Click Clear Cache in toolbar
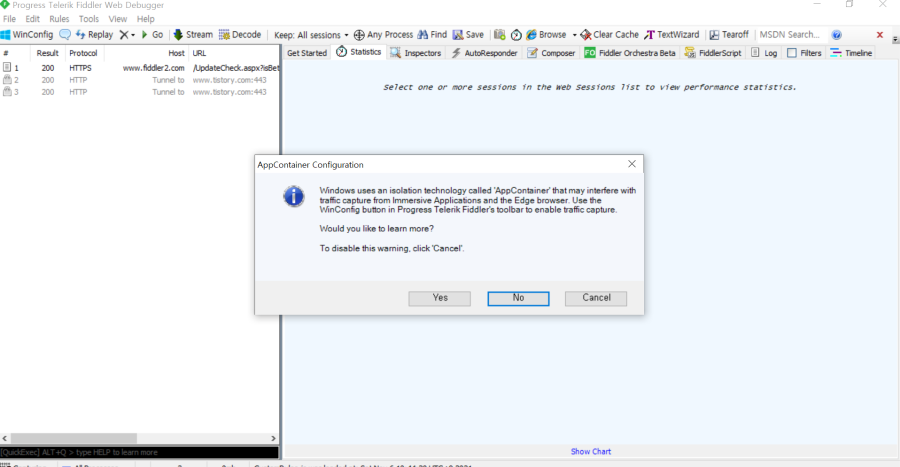This screenshot has width=900, height=467. [x=610, y=34]
